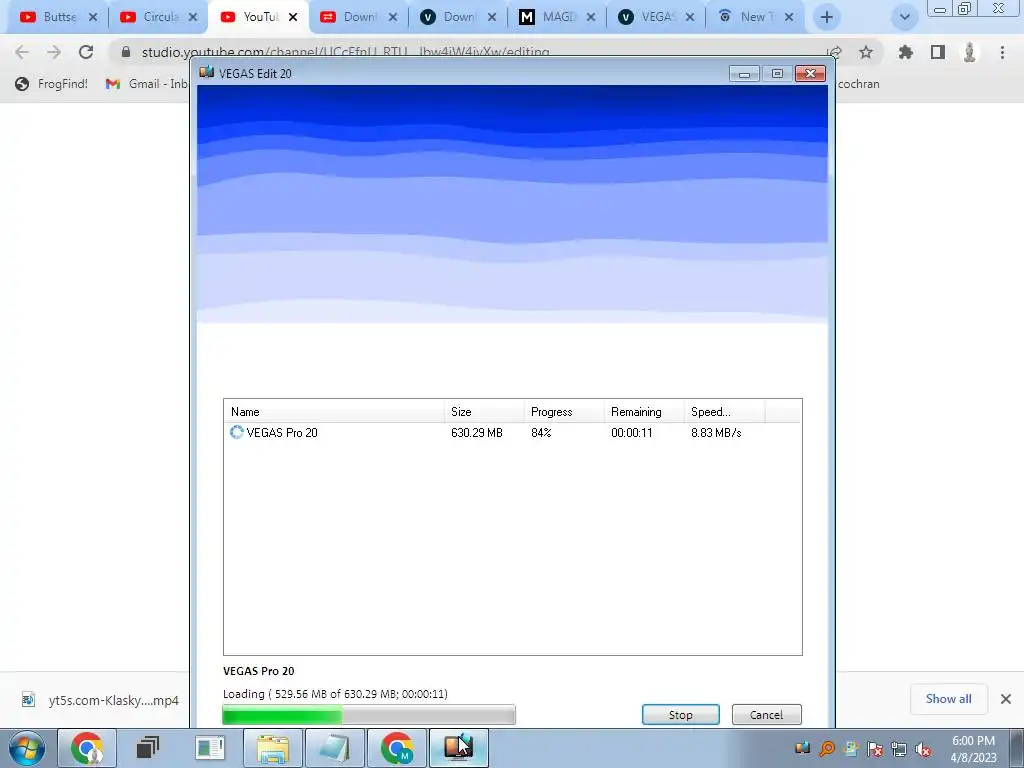The width and height of the screenshot is (1024, 768).
Task: Click the Speed column header
Action: pos(725,411)
